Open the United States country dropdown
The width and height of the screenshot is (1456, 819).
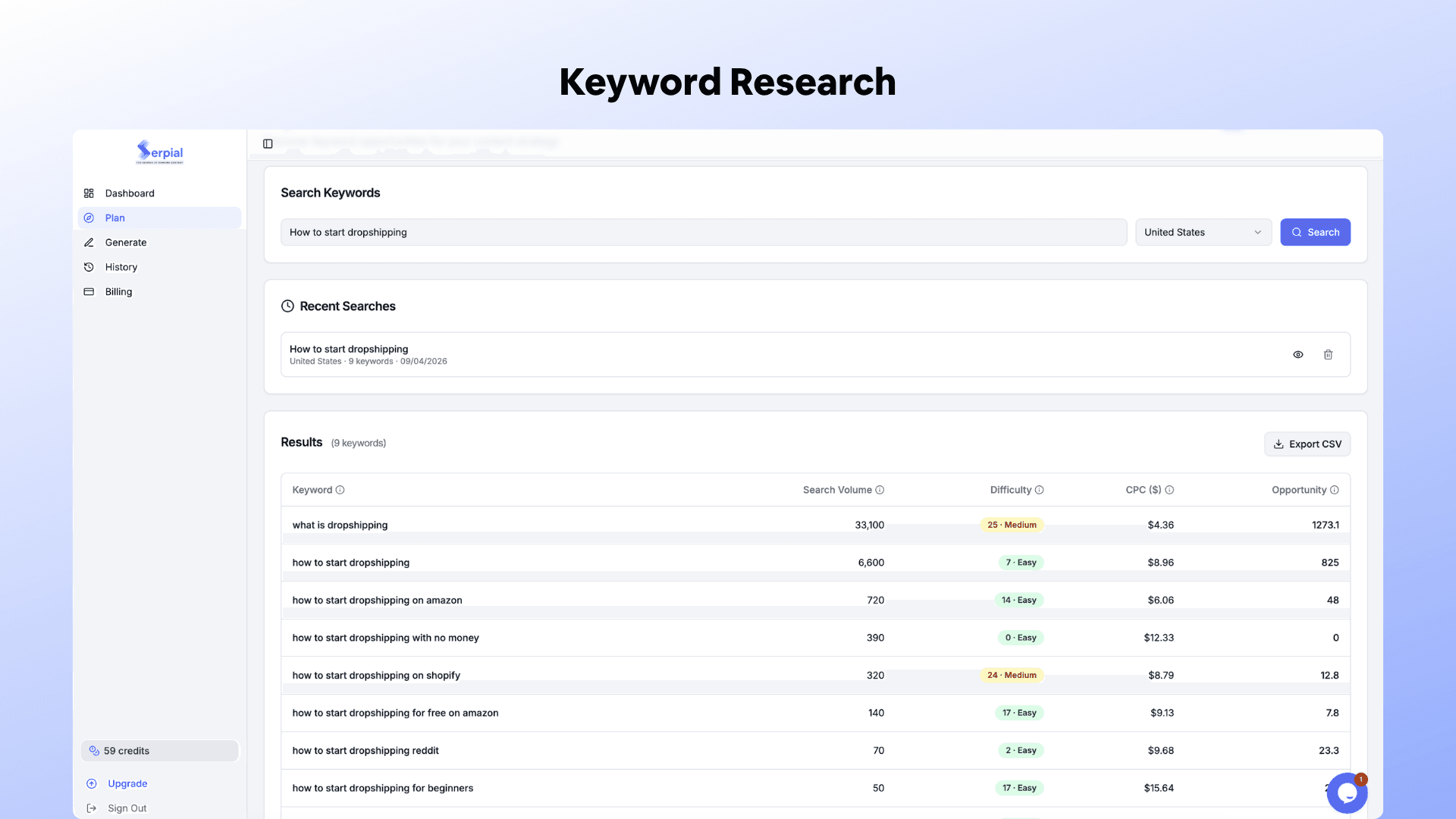pyautogui.click(x=1203, y=232)
